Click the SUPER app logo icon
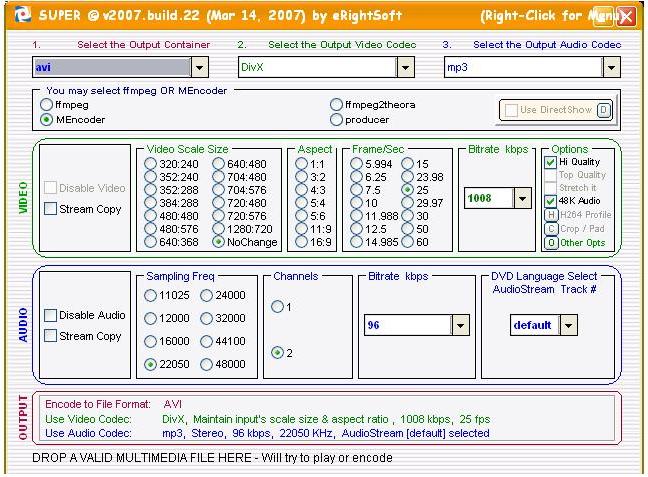The width and height of the screenshot is (648, 477). click(21, 15)
